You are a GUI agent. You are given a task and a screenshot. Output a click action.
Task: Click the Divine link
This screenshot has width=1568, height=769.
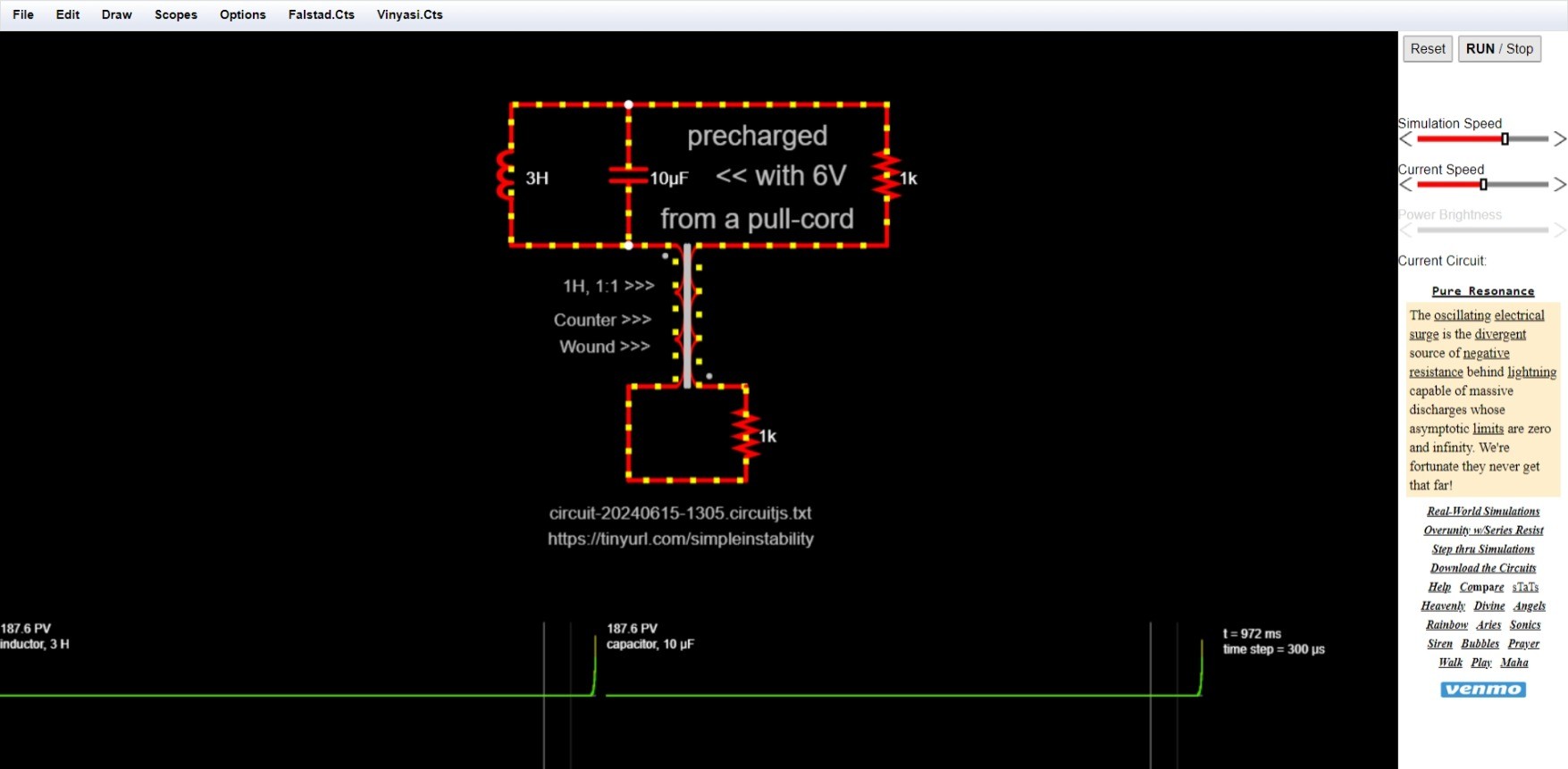pos(1489,606)
